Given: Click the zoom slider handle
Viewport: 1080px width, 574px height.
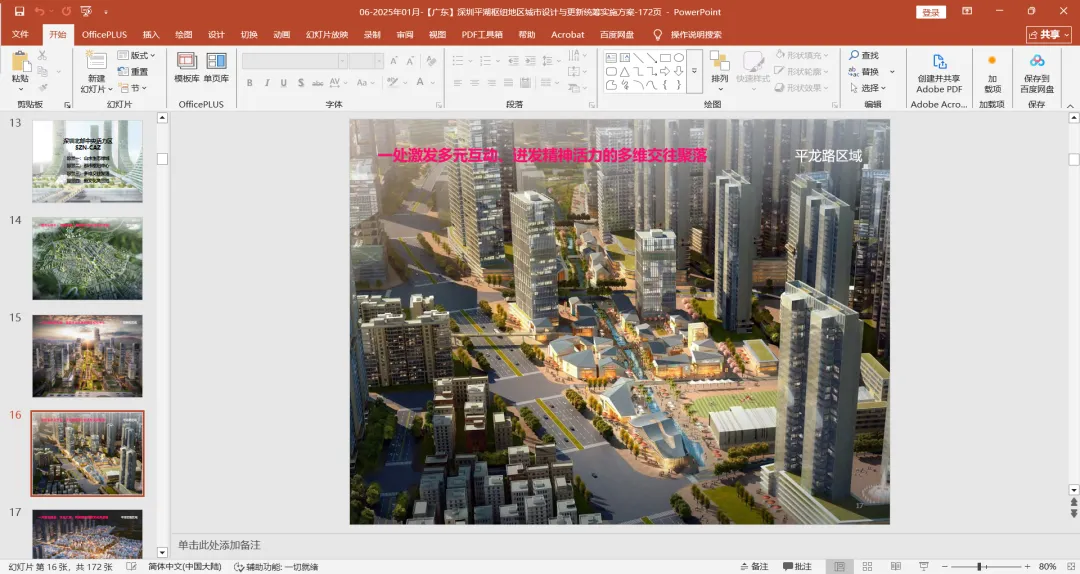Looking at the screenshot, I should click(x=979, y=566).
